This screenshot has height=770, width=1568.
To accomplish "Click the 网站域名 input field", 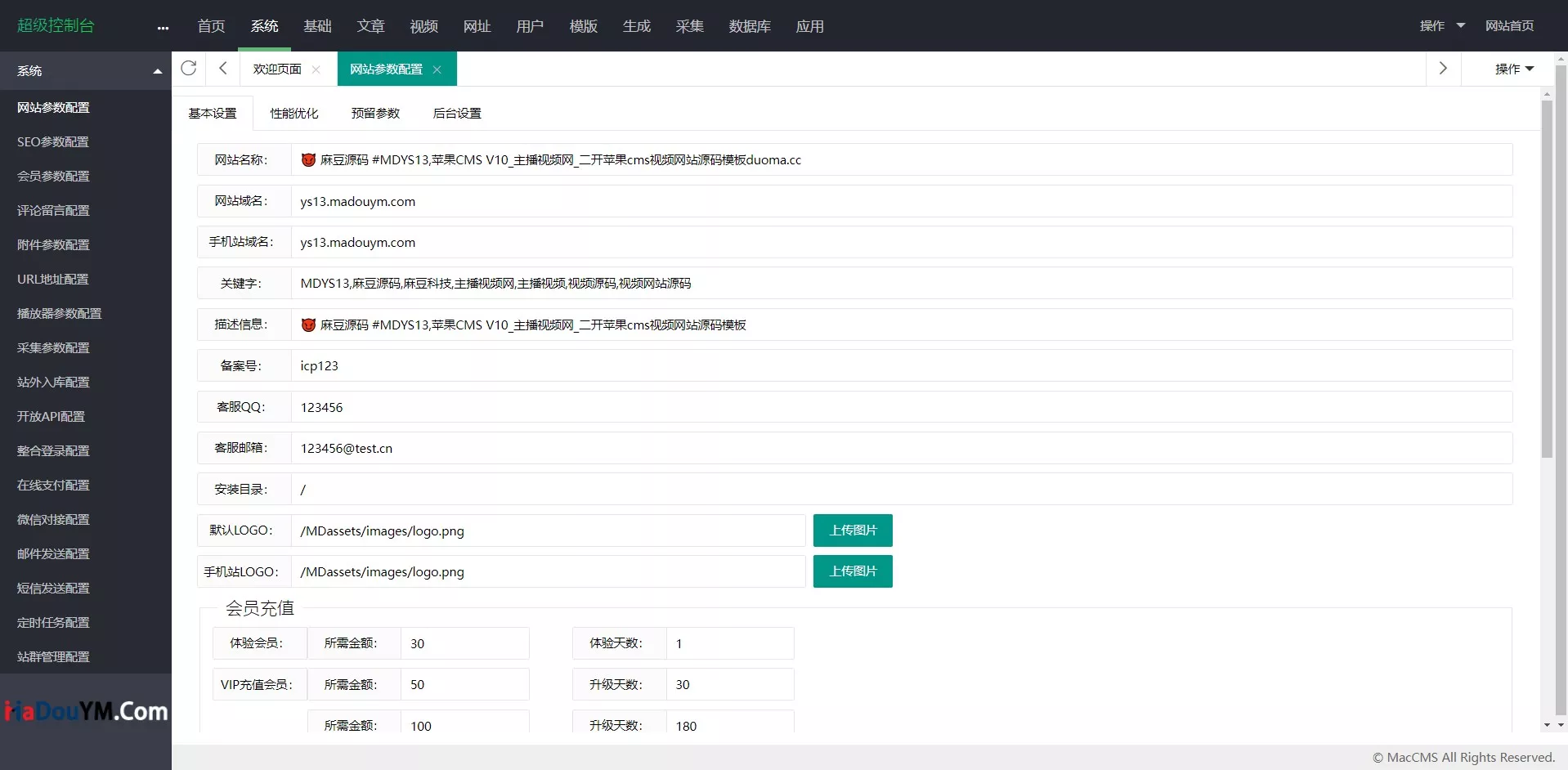I will [x=899, y=202].
